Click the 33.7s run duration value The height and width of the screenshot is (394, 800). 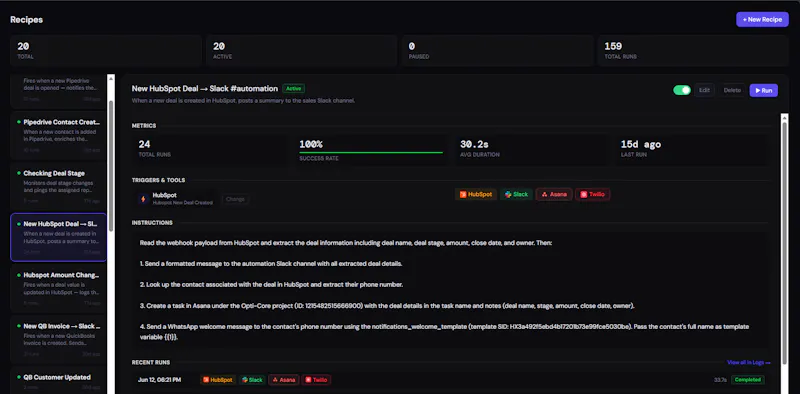720,380
